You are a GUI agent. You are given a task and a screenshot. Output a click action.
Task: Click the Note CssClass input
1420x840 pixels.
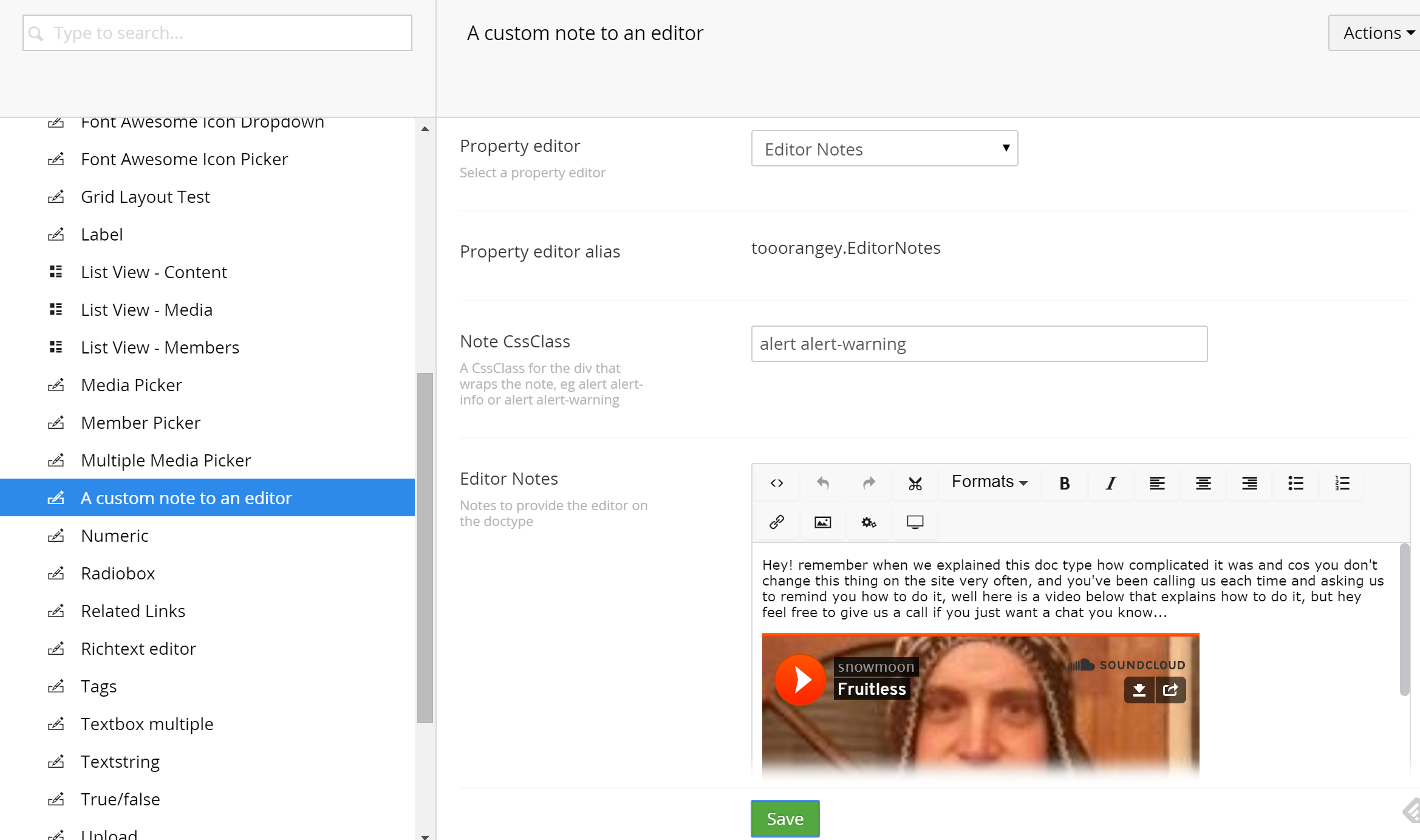point(979,344)
